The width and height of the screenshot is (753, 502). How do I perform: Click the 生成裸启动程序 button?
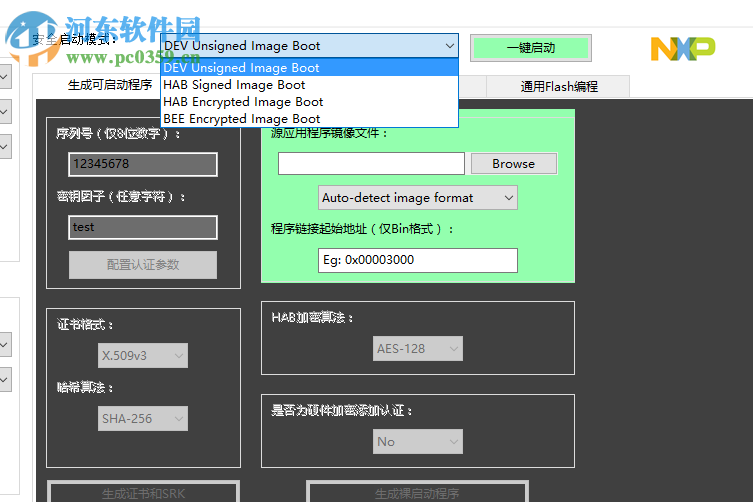(x=417, y=493)
